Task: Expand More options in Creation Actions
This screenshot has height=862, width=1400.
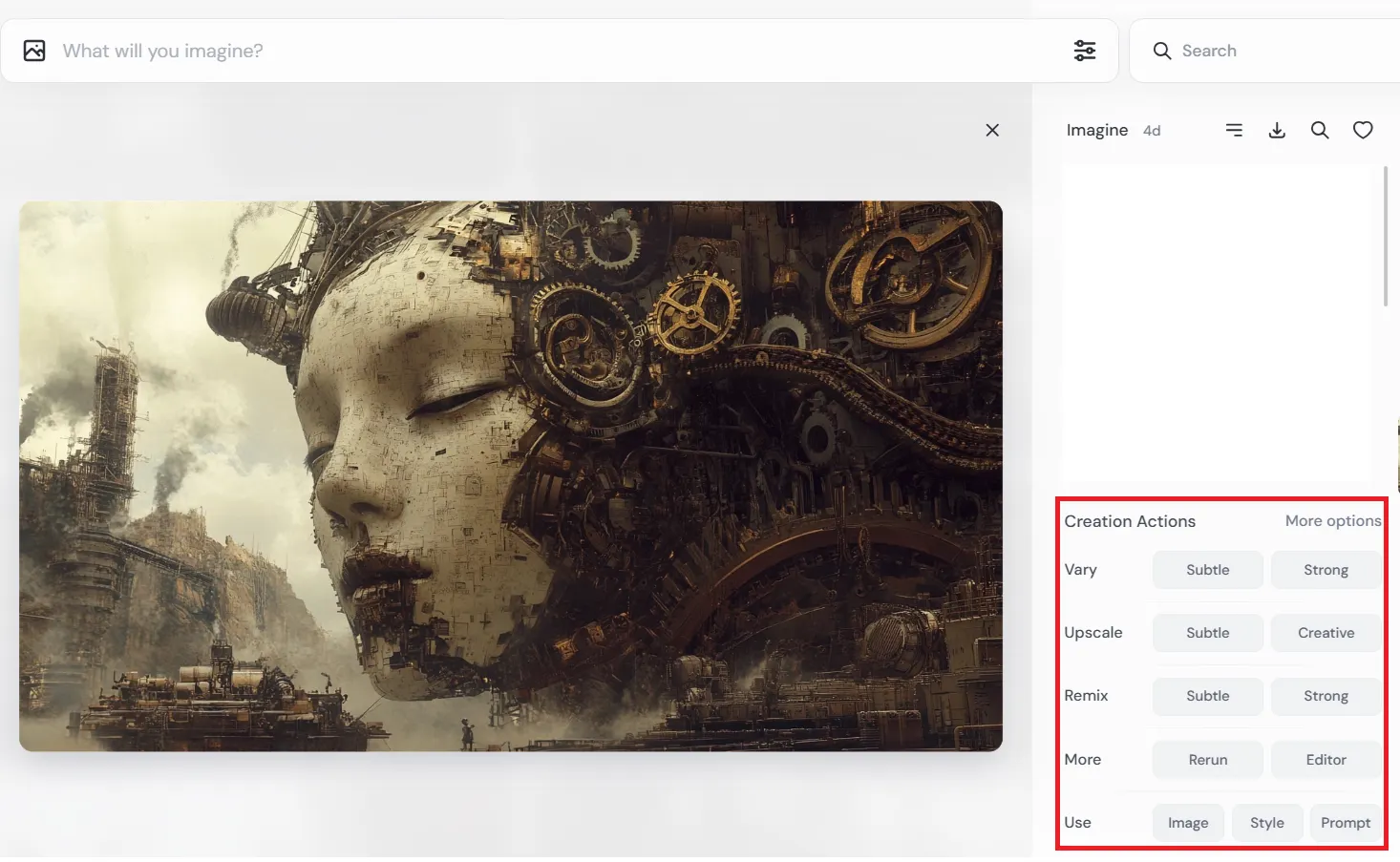Action: [x=1332, y=521]
